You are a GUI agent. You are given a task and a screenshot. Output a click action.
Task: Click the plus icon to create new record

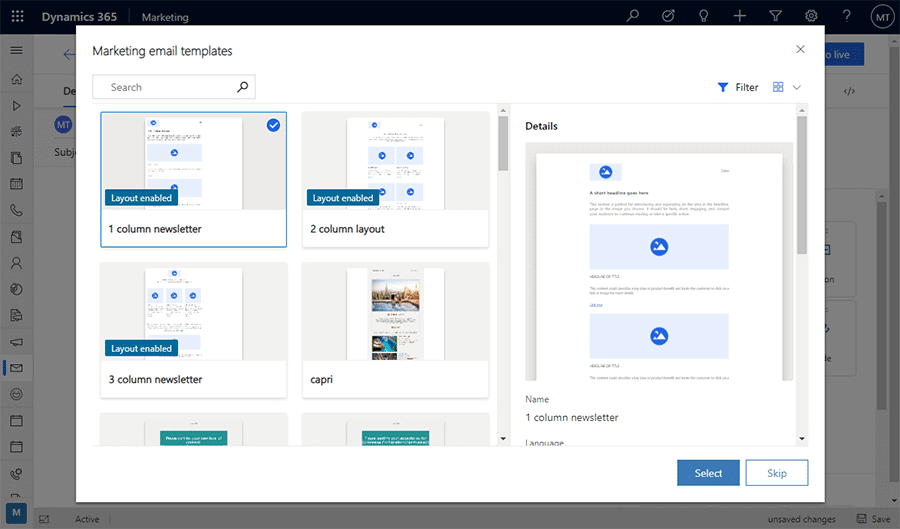739,17
